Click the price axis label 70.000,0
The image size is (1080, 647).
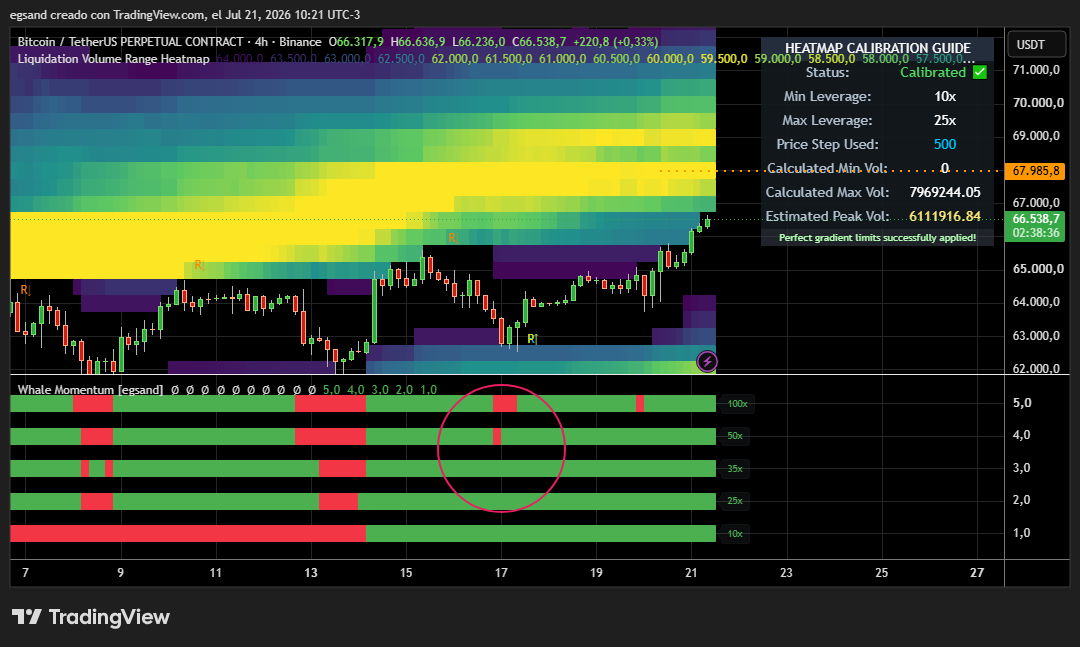1037,103
